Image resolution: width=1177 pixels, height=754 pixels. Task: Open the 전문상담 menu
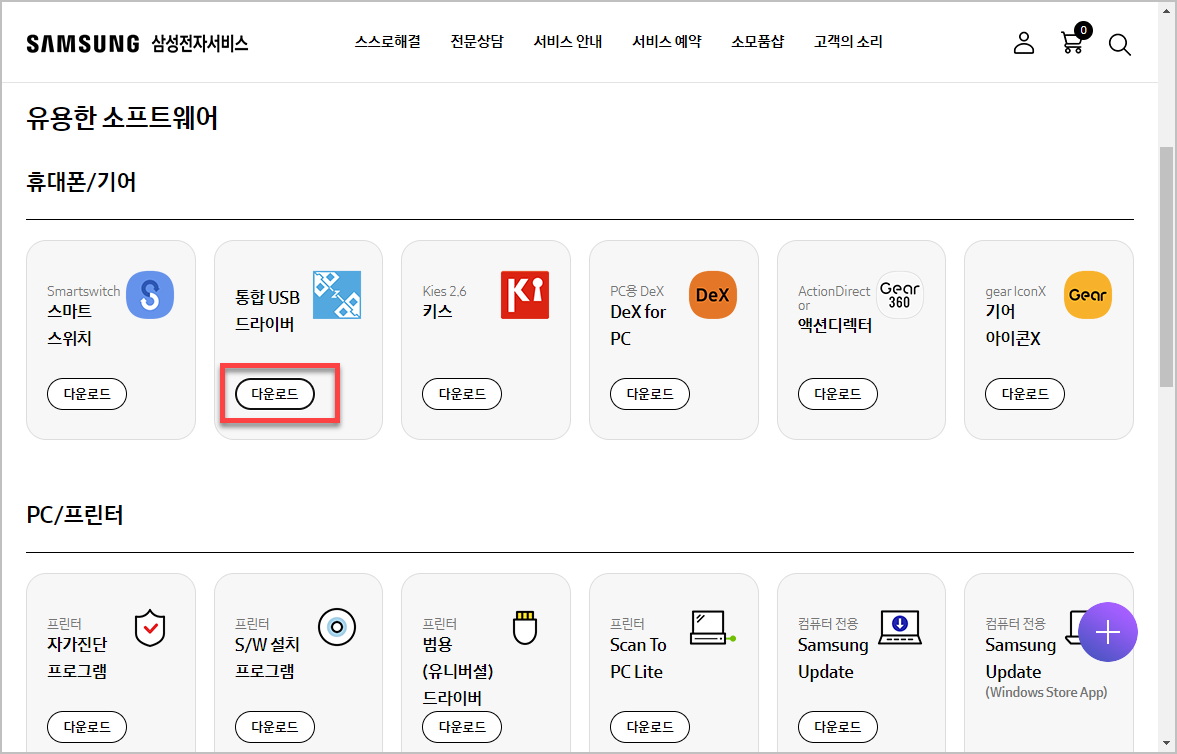[x=477, y=41]
